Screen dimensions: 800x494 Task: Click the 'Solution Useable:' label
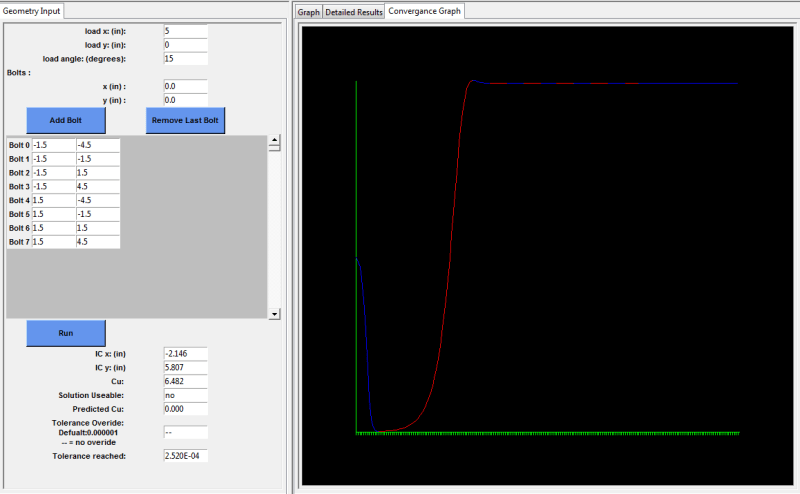(91, 395)
